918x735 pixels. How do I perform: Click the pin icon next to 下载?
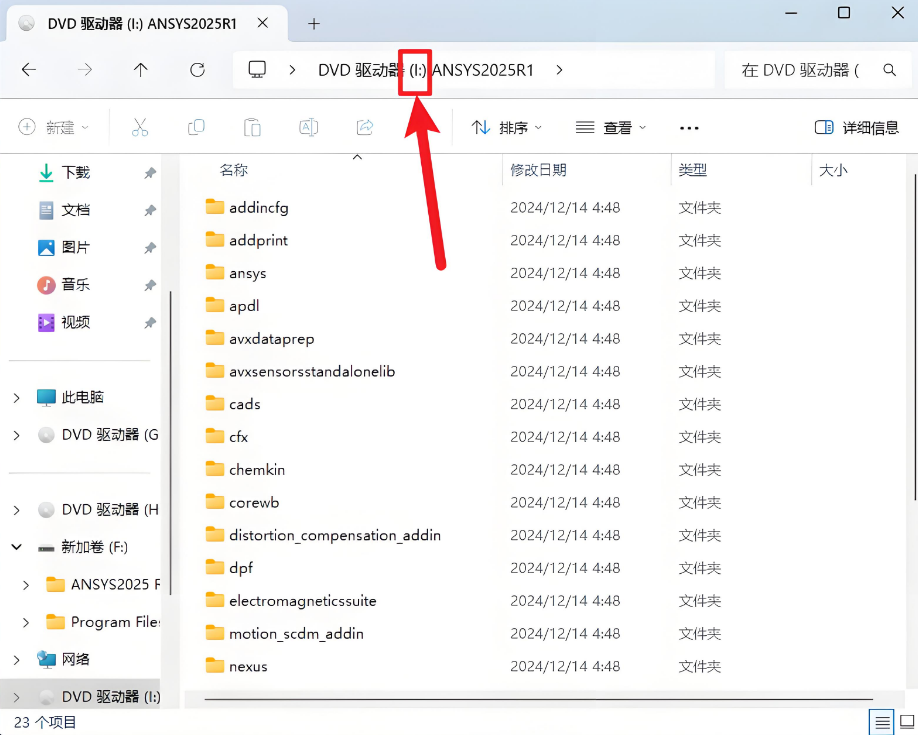[150, 173]
